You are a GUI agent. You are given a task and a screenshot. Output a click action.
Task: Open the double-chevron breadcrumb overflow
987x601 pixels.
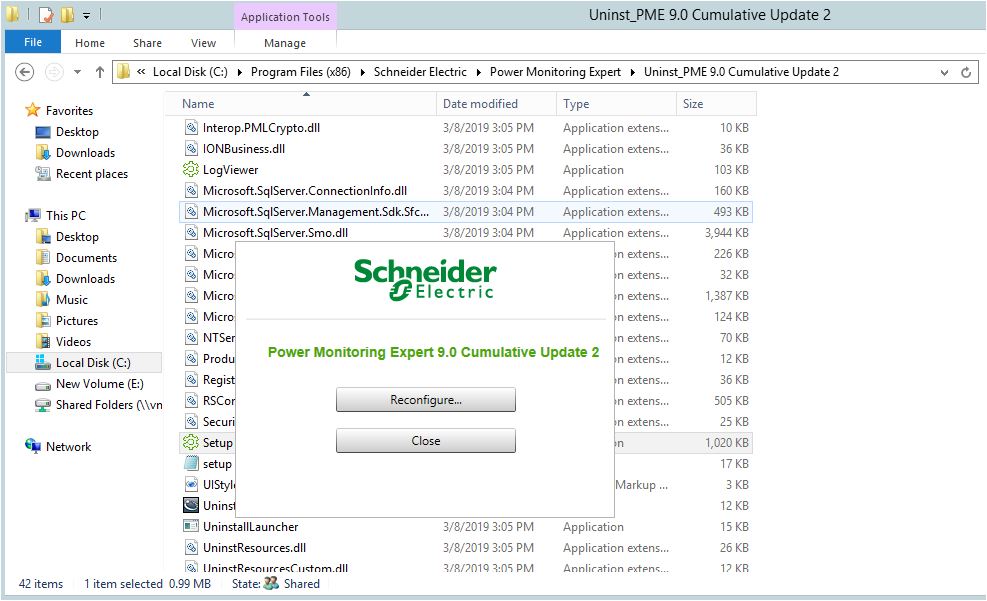click(141, 72)
